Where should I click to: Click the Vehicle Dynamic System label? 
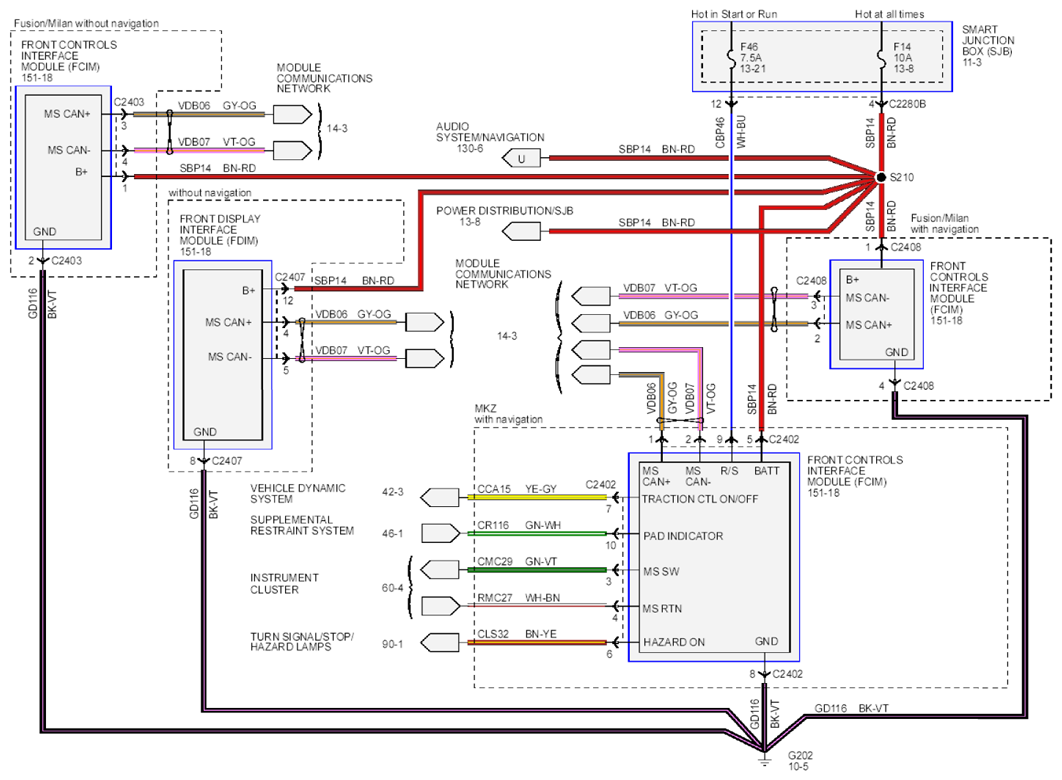pos(297,494)
